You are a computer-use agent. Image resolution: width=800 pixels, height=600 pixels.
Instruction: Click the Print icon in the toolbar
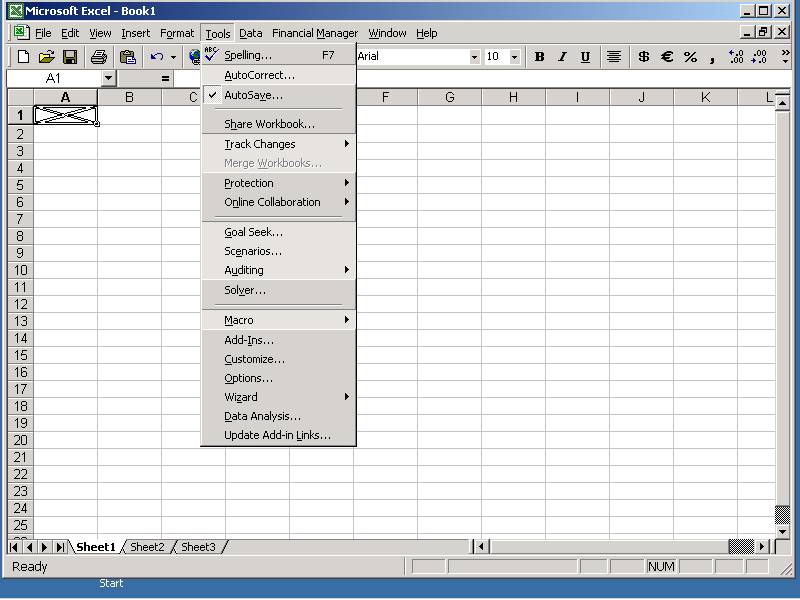[99, 57]
